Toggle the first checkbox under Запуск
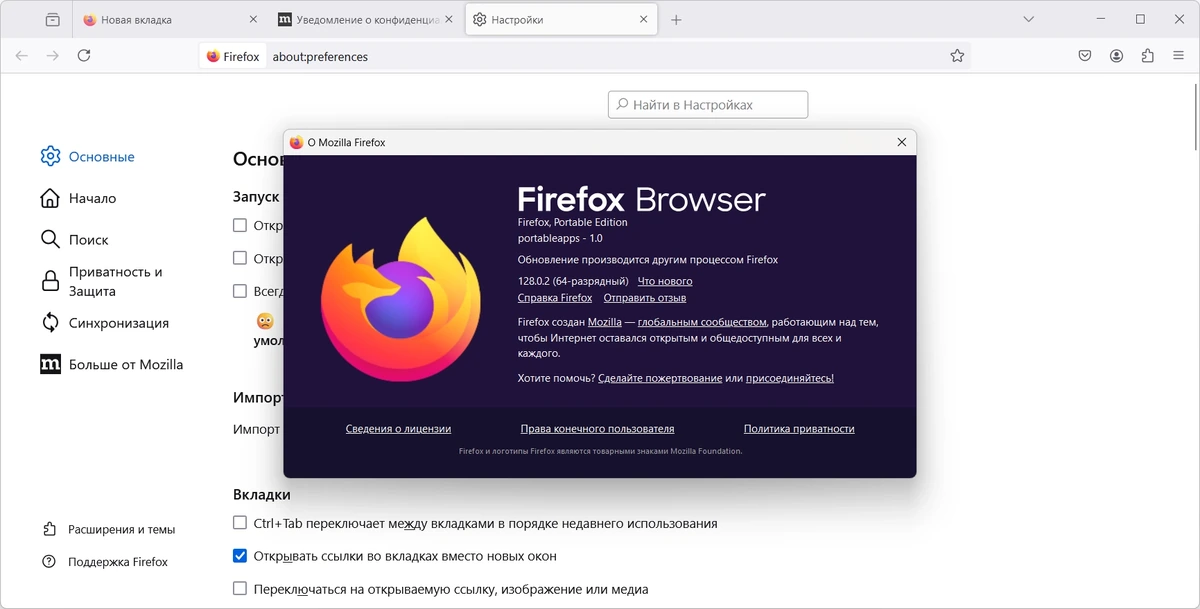This screenshot has width=1200, height=609. [x=240, y=225]
